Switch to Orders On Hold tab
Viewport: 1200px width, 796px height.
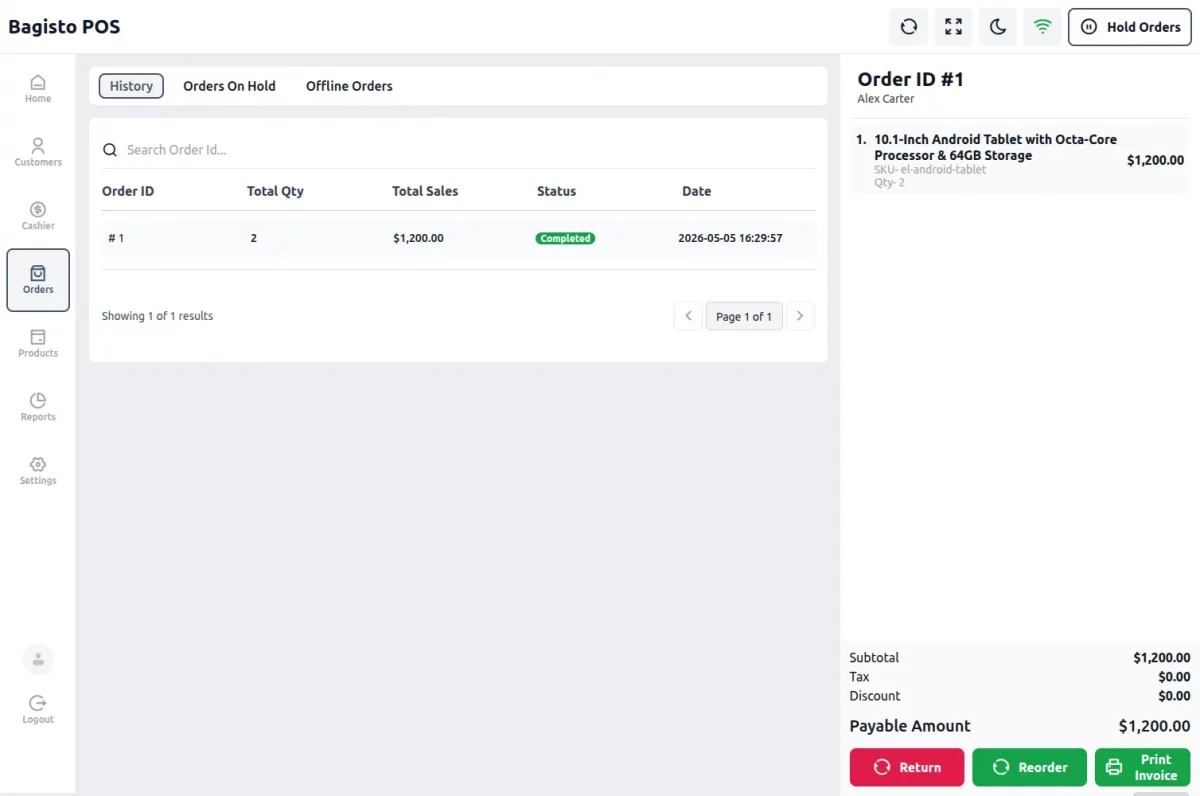[x=229, y=86]
